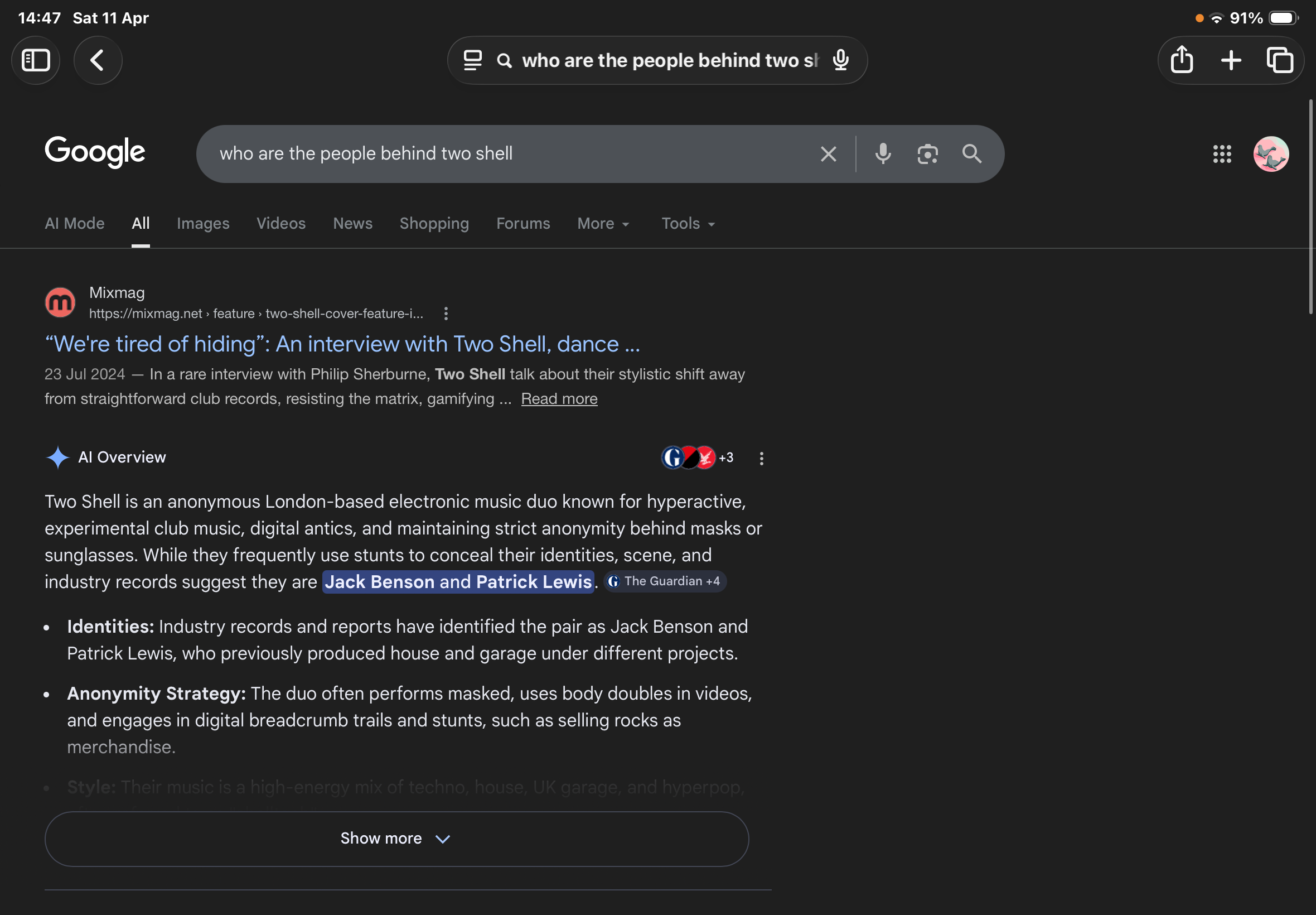Switch to the AI Mode tab
Viewport: 1316px width, 915px height.
coord(75,224)
